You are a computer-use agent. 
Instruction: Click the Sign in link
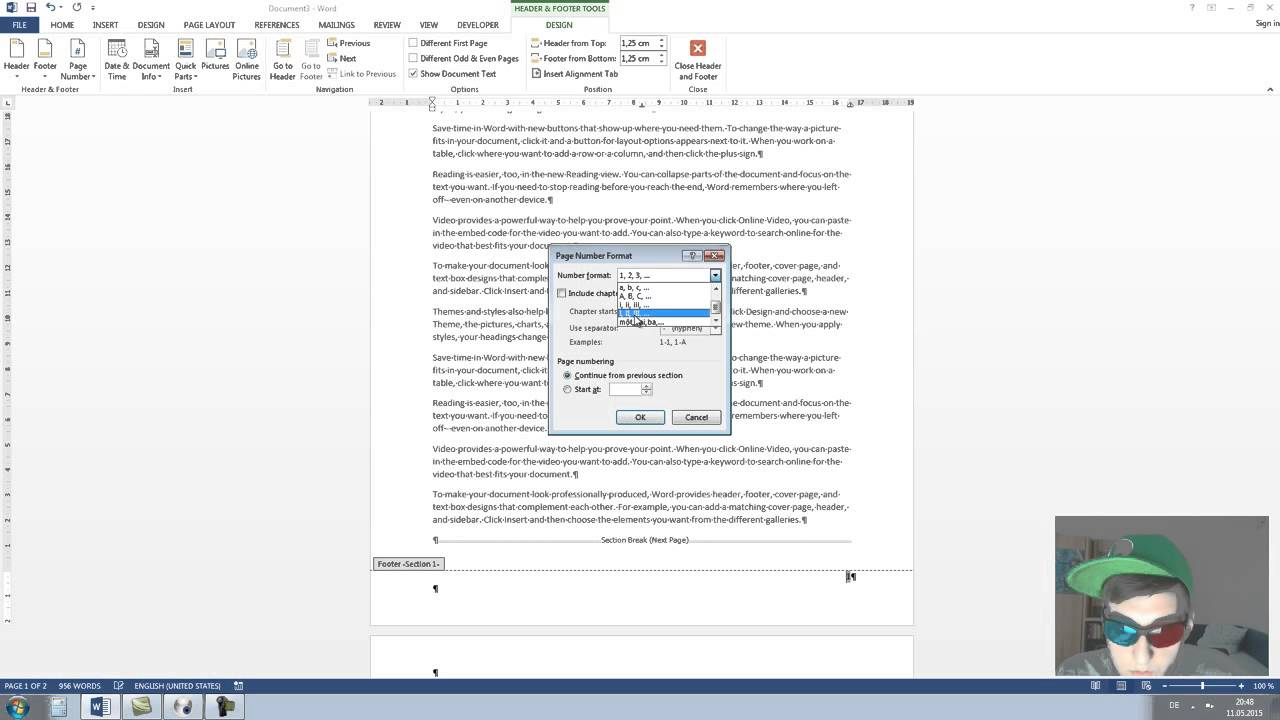tap(1266, 24)
